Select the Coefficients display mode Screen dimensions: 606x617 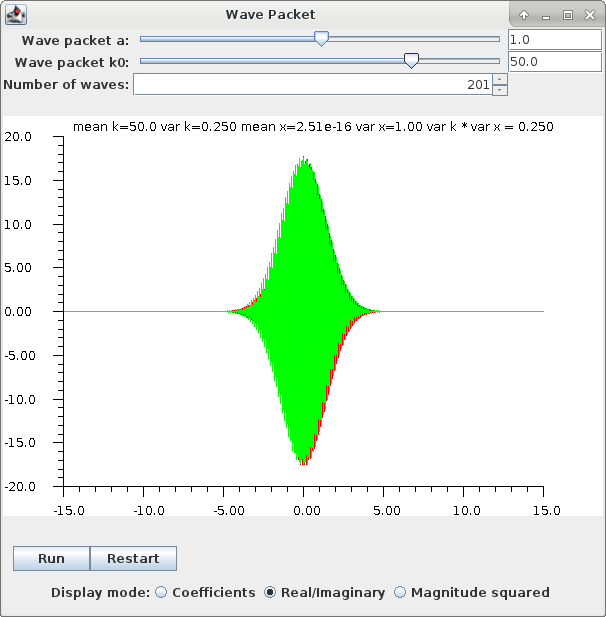[x=205, y=592]
